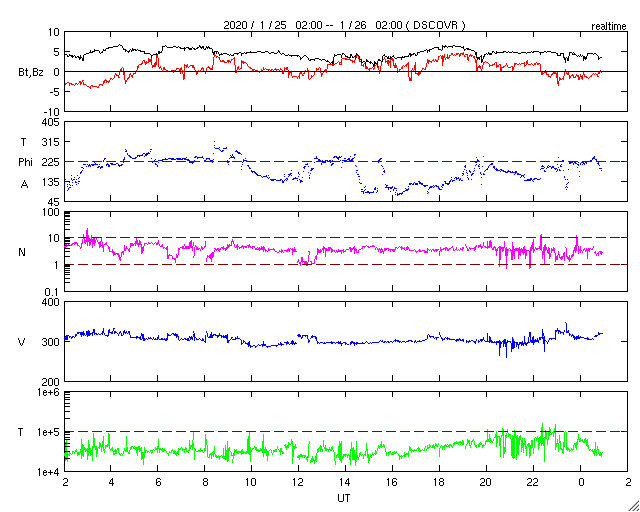Click the '45' tick on the Phi panel
The image size is (640, 512).
point(54,202)
